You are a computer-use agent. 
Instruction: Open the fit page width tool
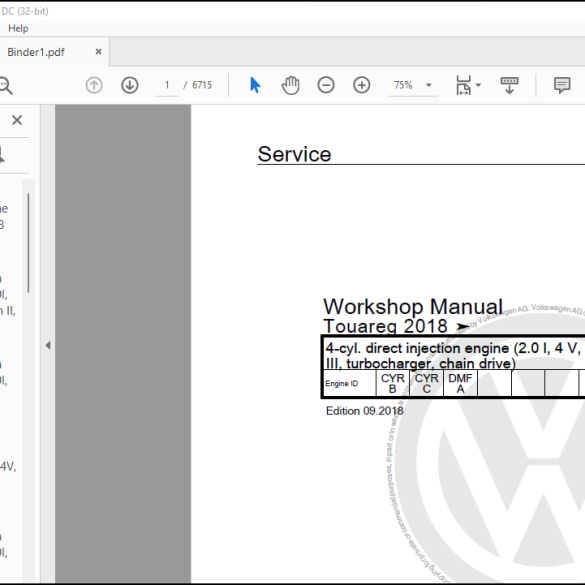click(x=463, y=85)
